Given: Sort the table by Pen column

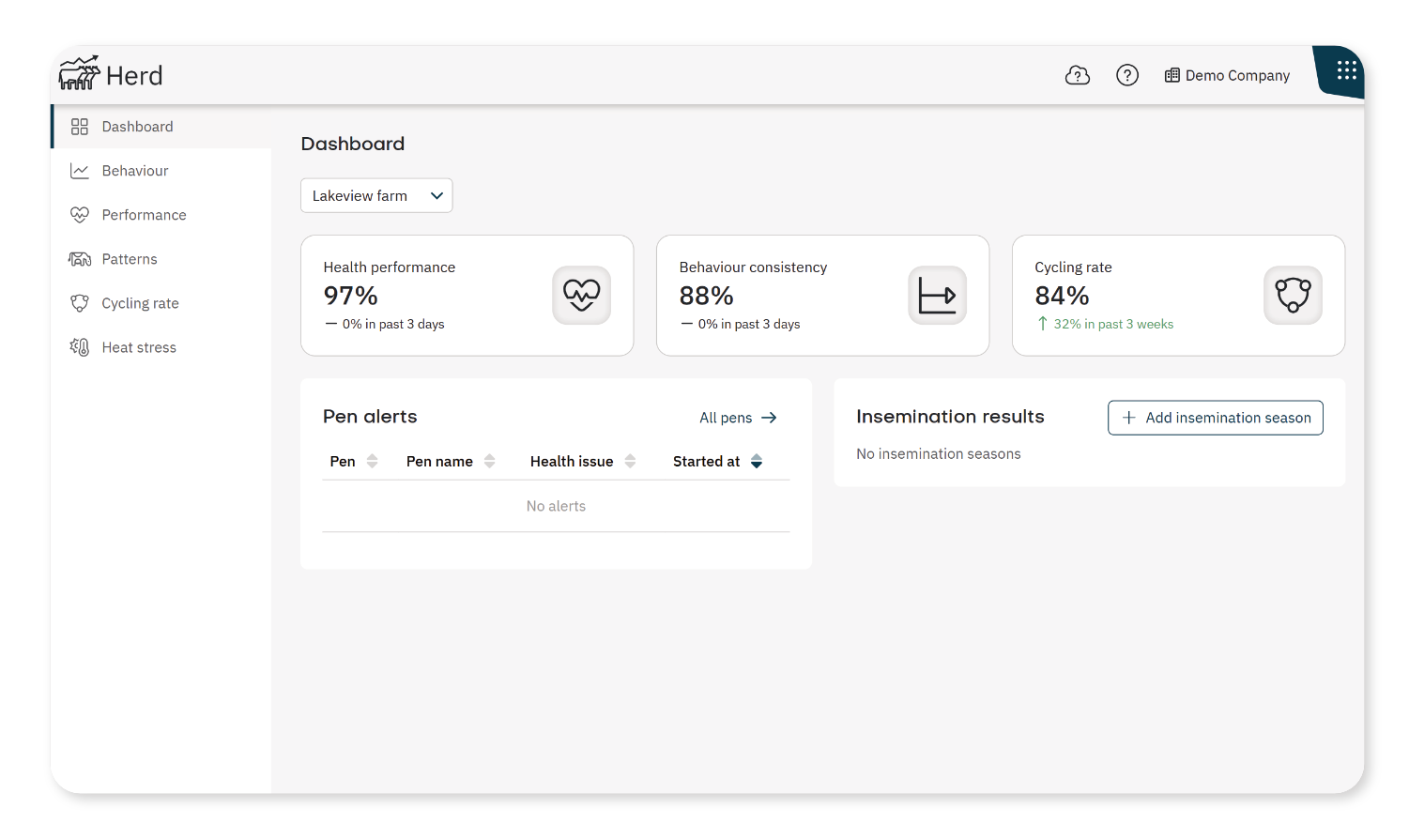Looking at the screenshot, I should click(x=373, y=461).
